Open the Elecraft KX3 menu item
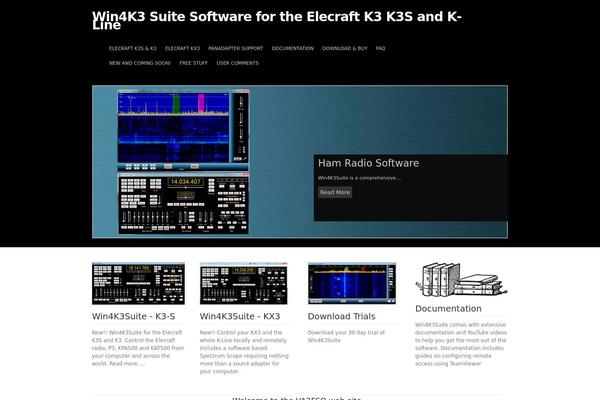600x400 pixels. (x=183, y=49)
